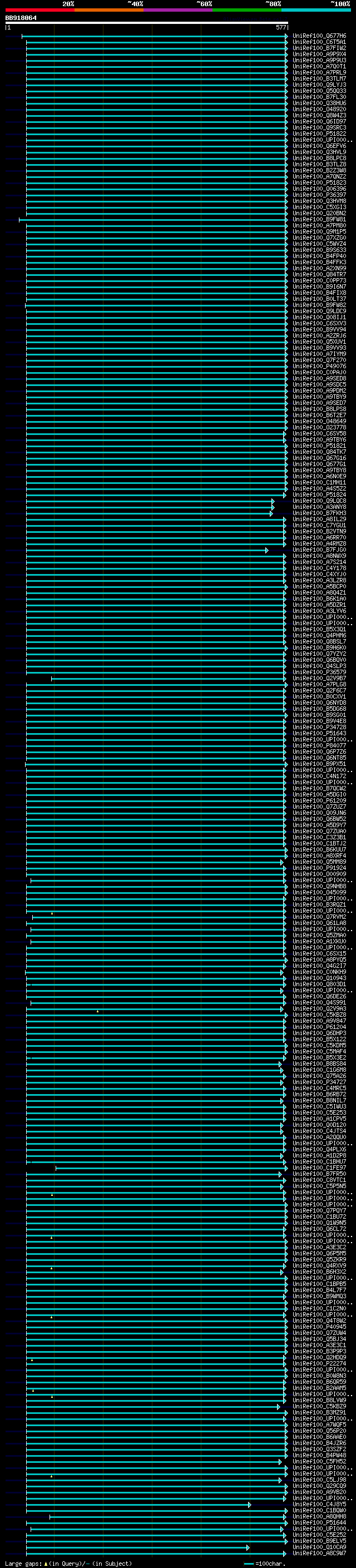The height and width of the screenshot is (1568, 356).
Task: Select hit label UniRef100_A3ANY8
Action: (x=319, y=507)
